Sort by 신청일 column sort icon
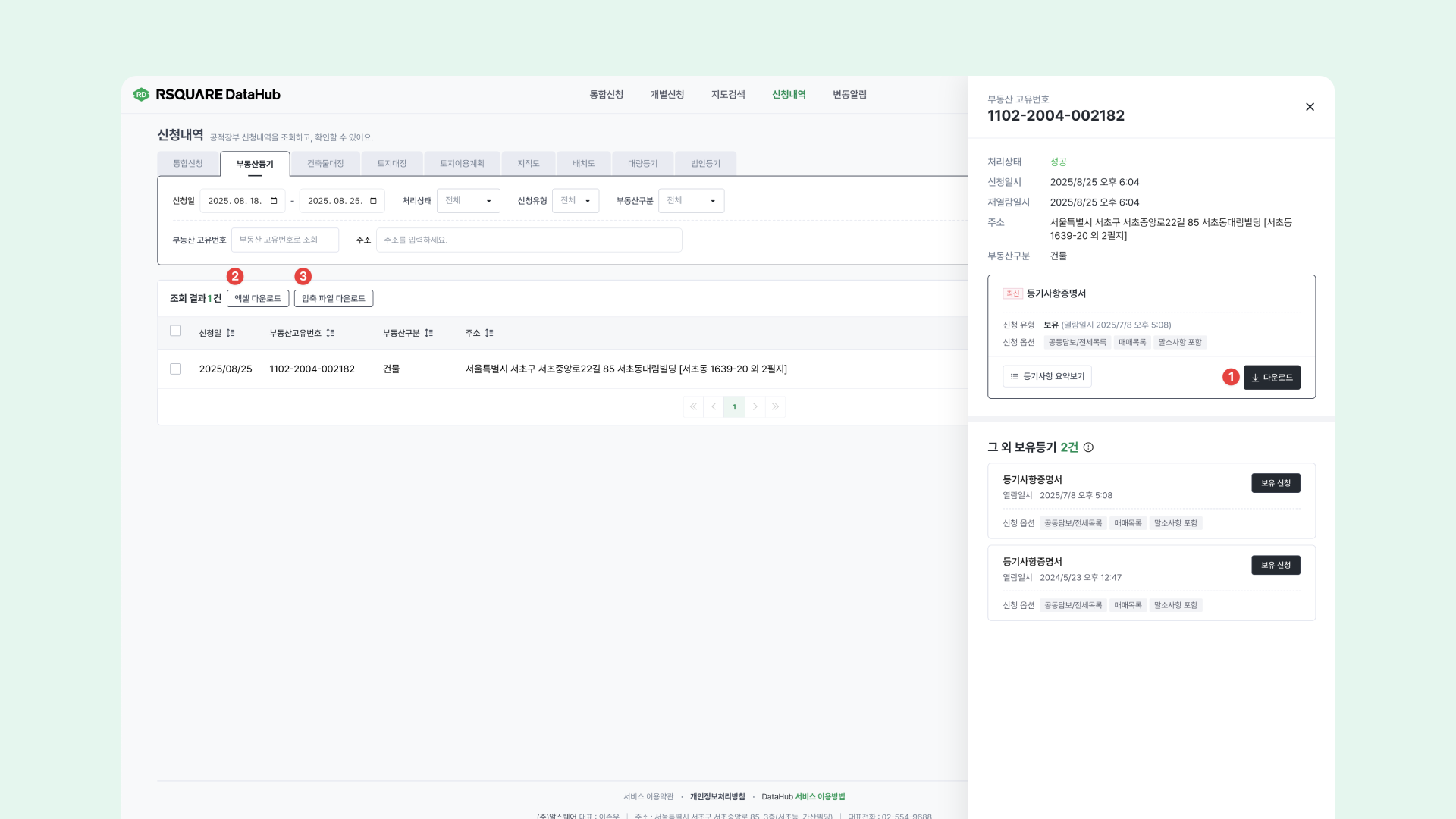1456x819 pixels. pos(231,333)
